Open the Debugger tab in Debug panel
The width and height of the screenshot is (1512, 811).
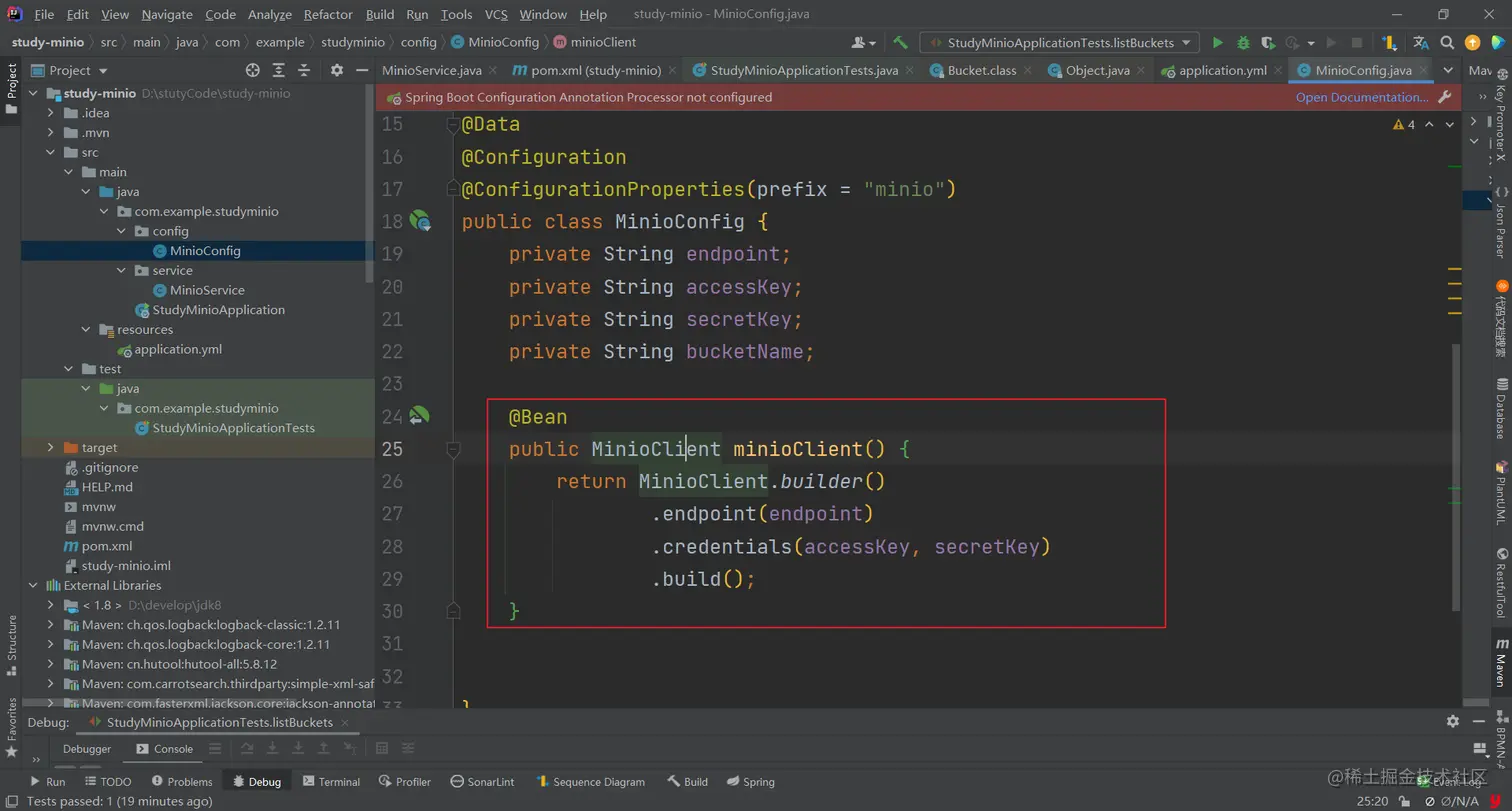(87, 749)
